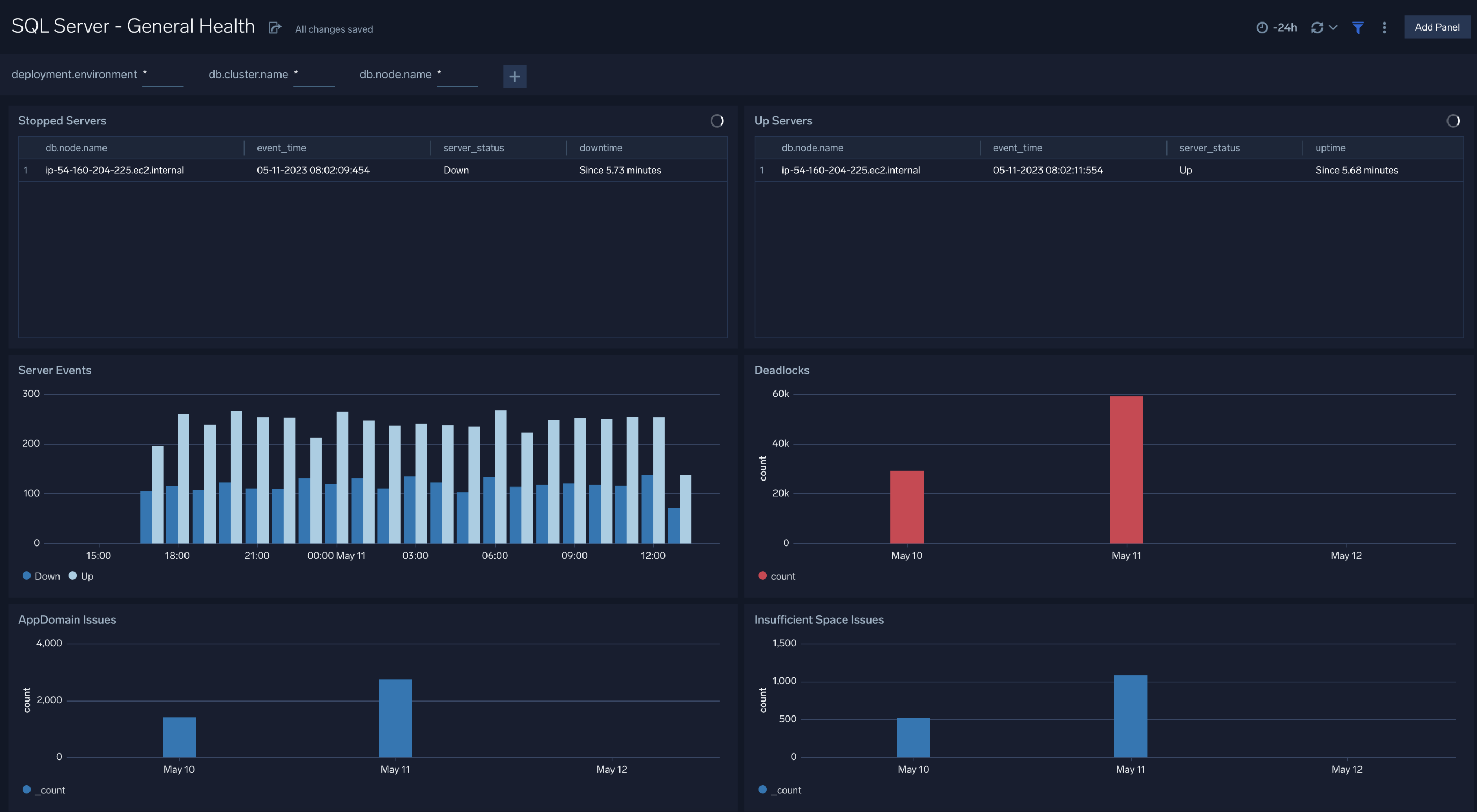Click the May 10 red Deadlocks bar
This screenshot has width=1477, height=812.
[906, 507]
